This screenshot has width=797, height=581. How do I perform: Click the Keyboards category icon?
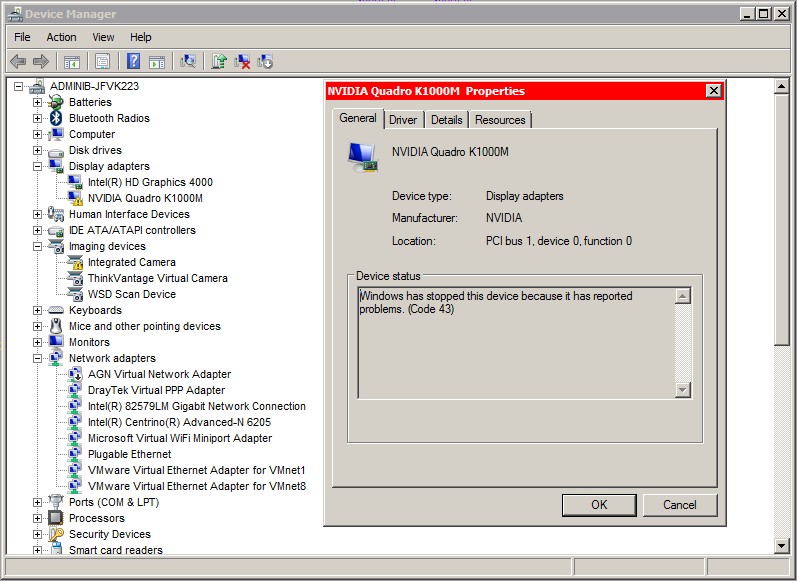tap(55, 310)
